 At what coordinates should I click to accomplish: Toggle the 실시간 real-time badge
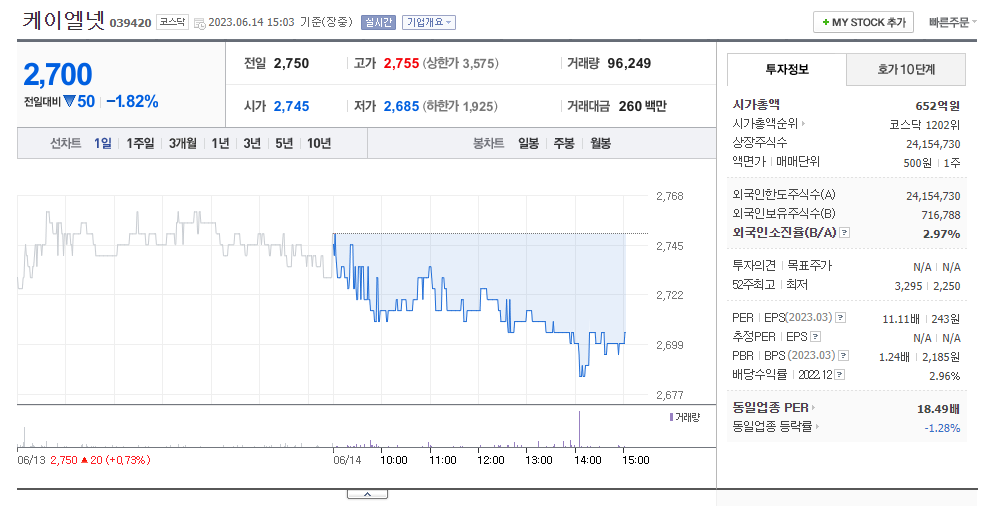click(378, 22)
